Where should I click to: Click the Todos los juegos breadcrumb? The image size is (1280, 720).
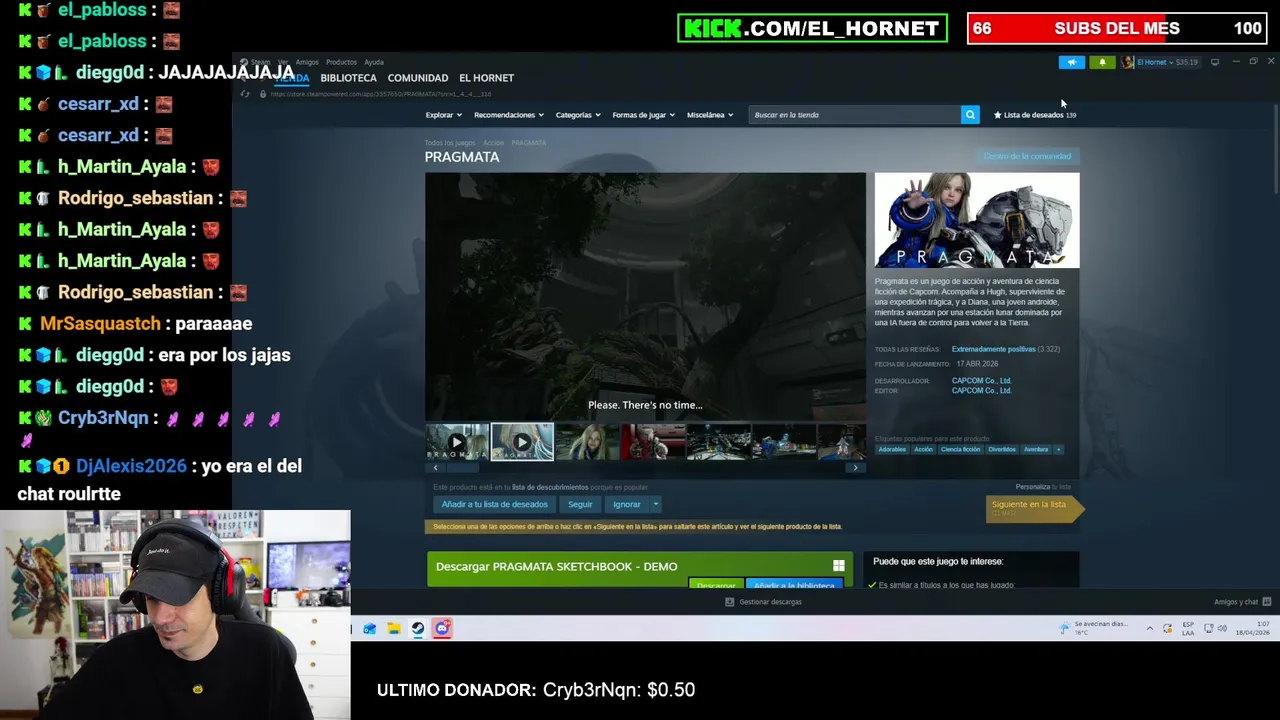coord(449,143)
